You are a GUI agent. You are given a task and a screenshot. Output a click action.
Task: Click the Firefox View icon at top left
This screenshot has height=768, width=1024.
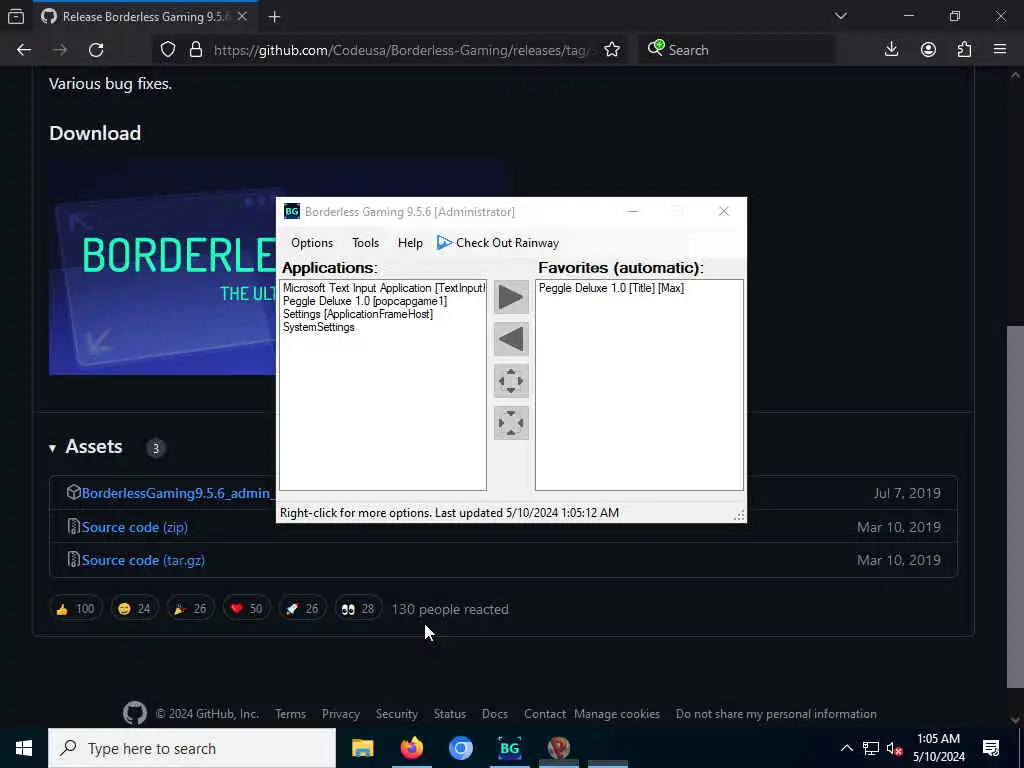click(16, 16)
